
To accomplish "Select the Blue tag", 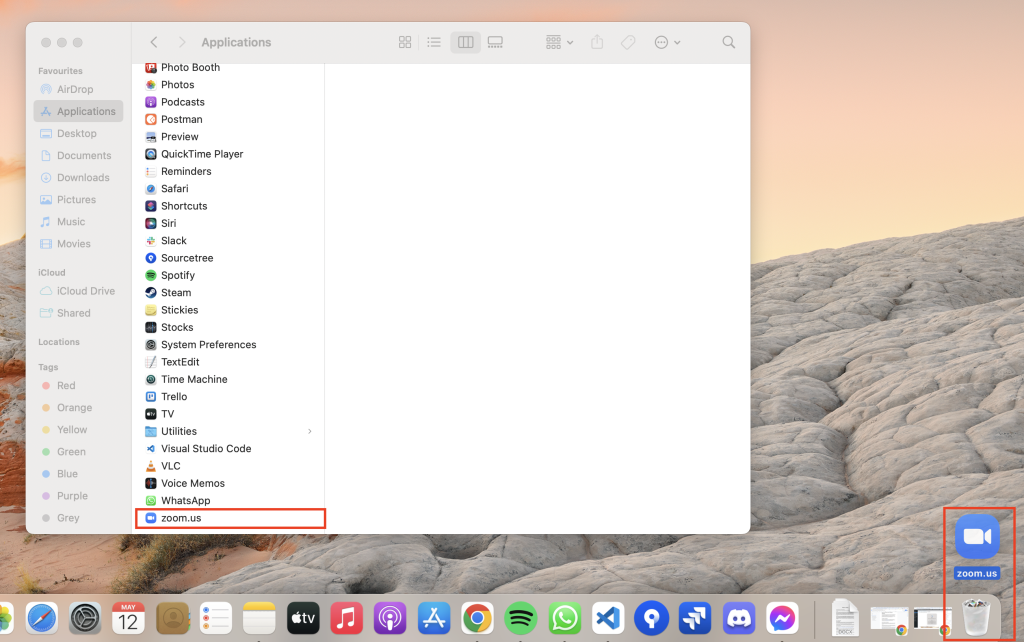I will pos(78,473).
